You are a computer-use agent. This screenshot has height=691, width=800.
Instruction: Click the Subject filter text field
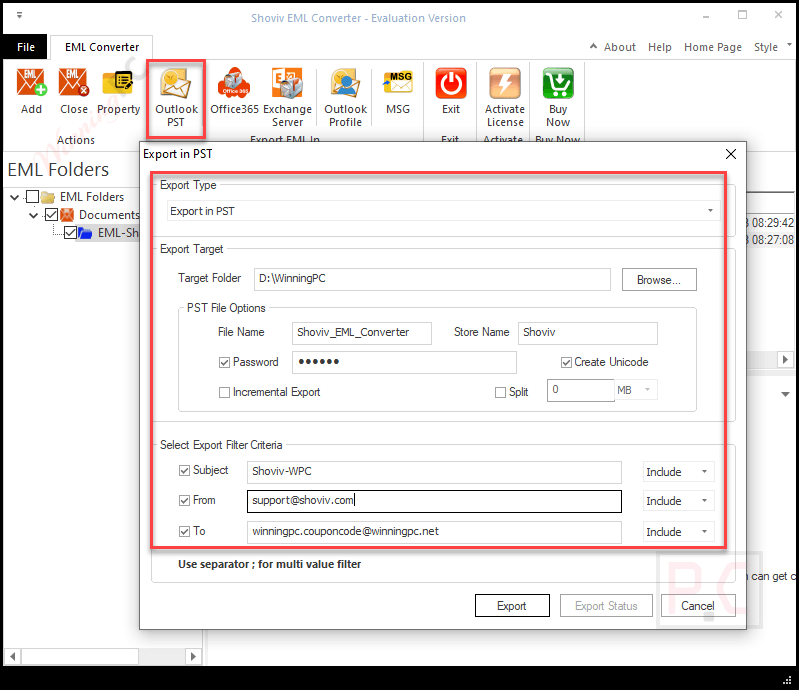point(434,472)
